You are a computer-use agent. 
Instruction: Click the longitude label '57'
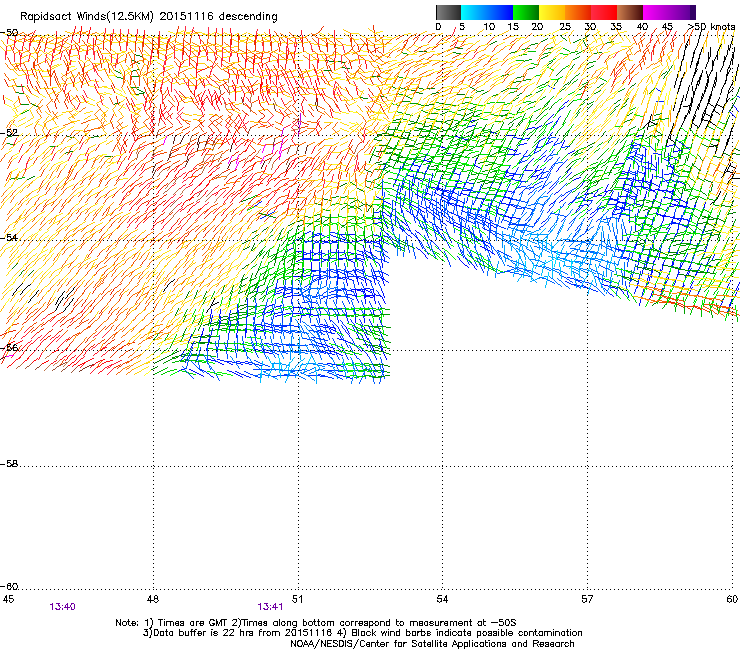[587, 599]
